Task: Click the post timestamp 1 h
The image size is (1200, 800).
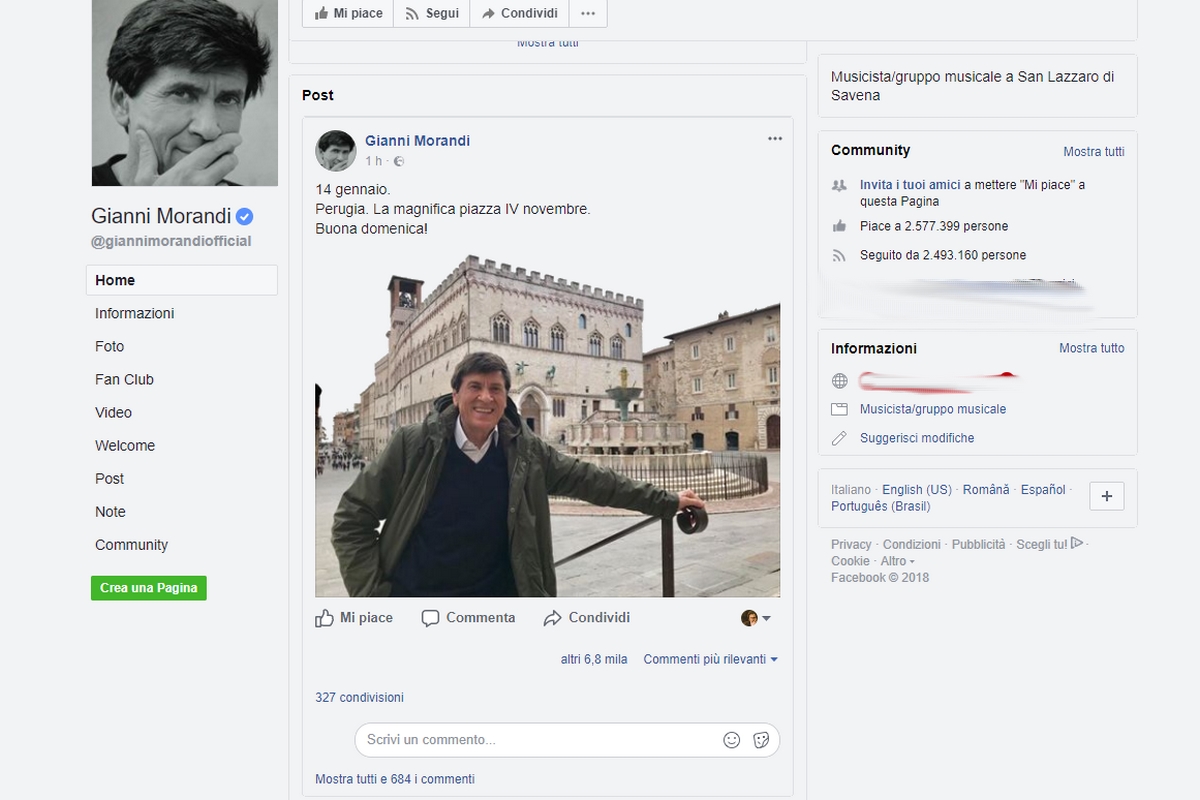Action: pos(373,161)
